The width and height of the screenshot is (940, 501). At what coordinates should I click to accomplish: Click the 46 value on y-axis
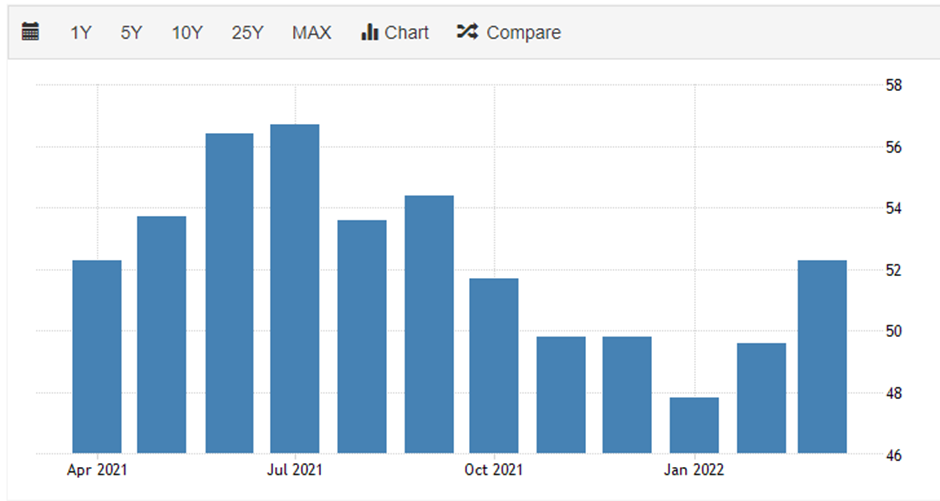pos(893,455)
